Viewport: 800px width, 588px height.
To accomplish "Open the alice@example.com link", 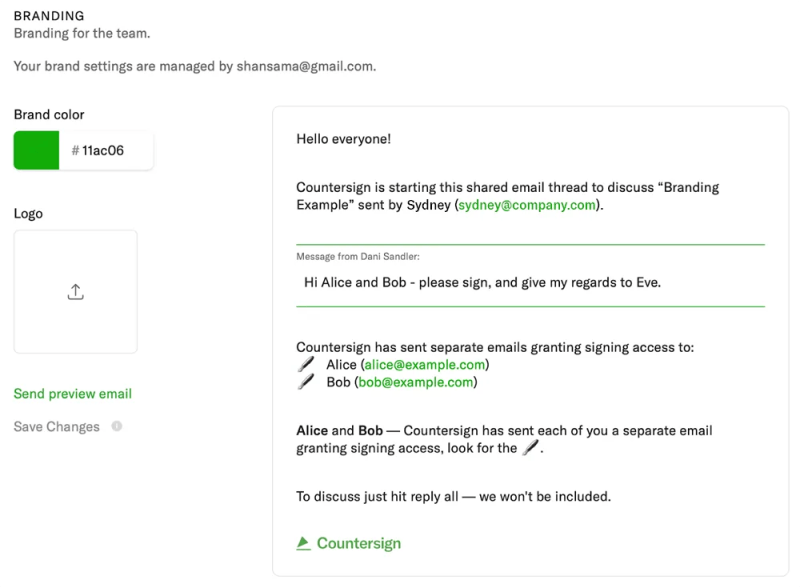I will tap(424, 365).
